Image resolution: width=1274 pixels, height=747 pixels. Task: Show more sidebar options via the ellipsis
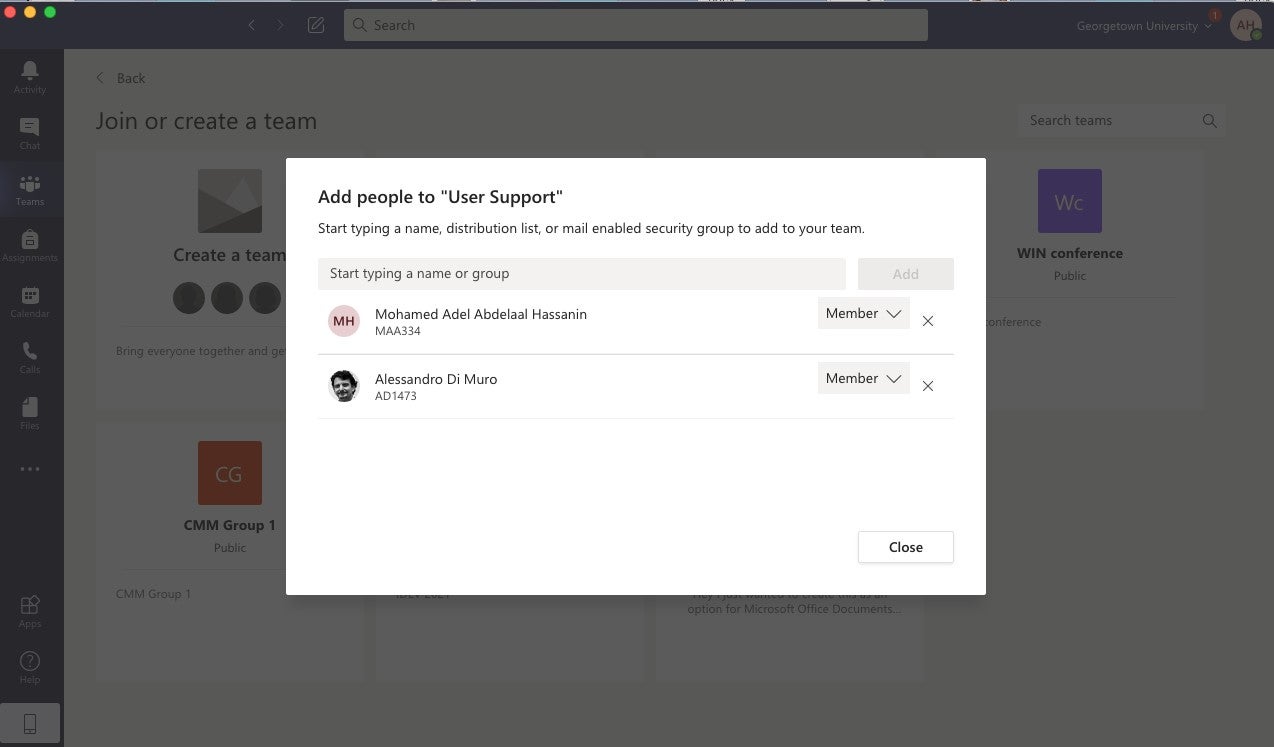click(30, 468)
